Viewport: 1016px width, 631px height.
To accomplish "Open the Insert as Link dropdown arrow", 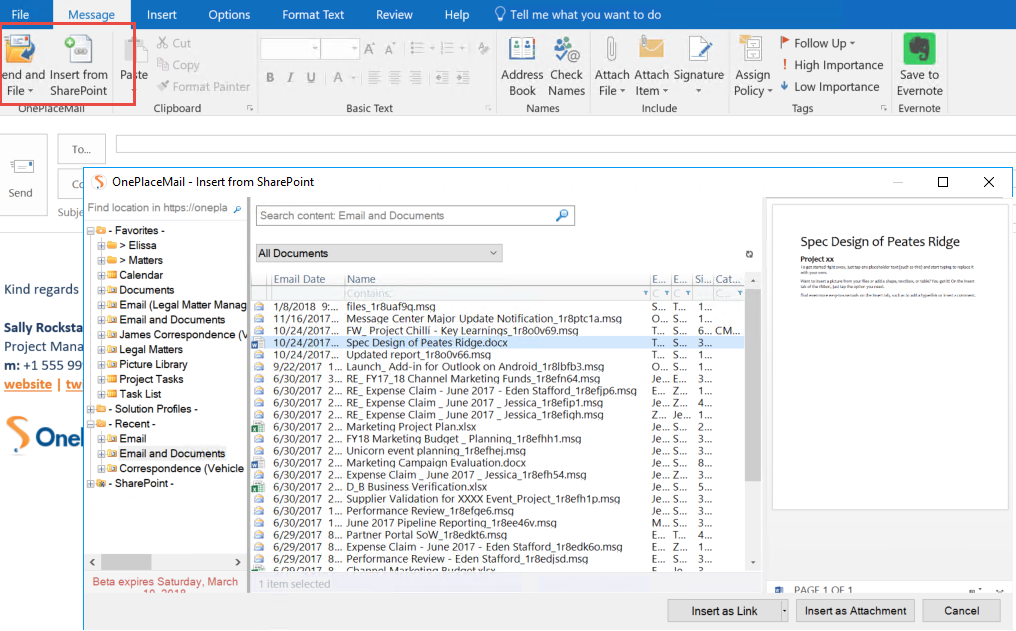I will (784, 611).
